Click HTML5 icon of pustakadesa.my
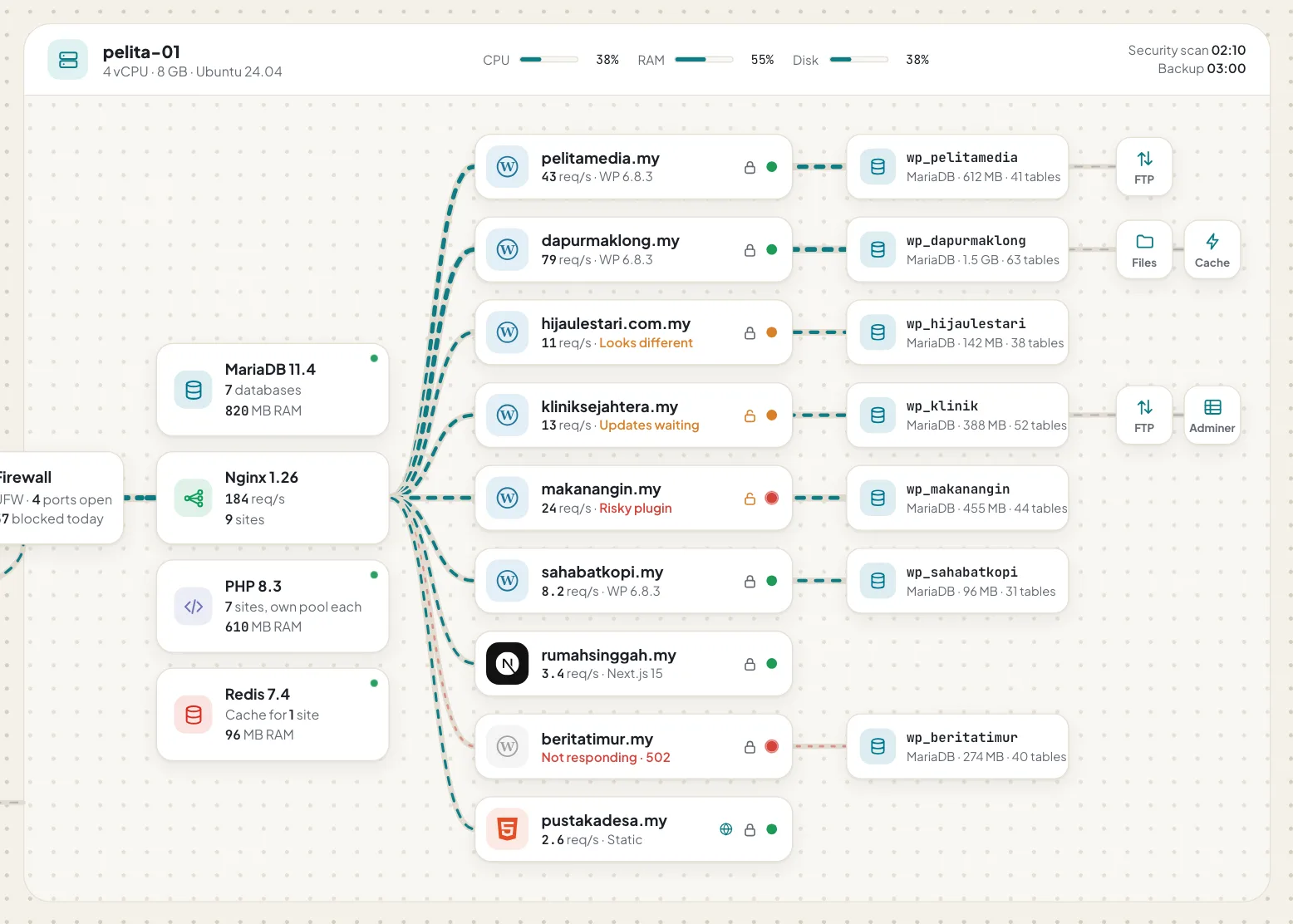 click(508, 829)
